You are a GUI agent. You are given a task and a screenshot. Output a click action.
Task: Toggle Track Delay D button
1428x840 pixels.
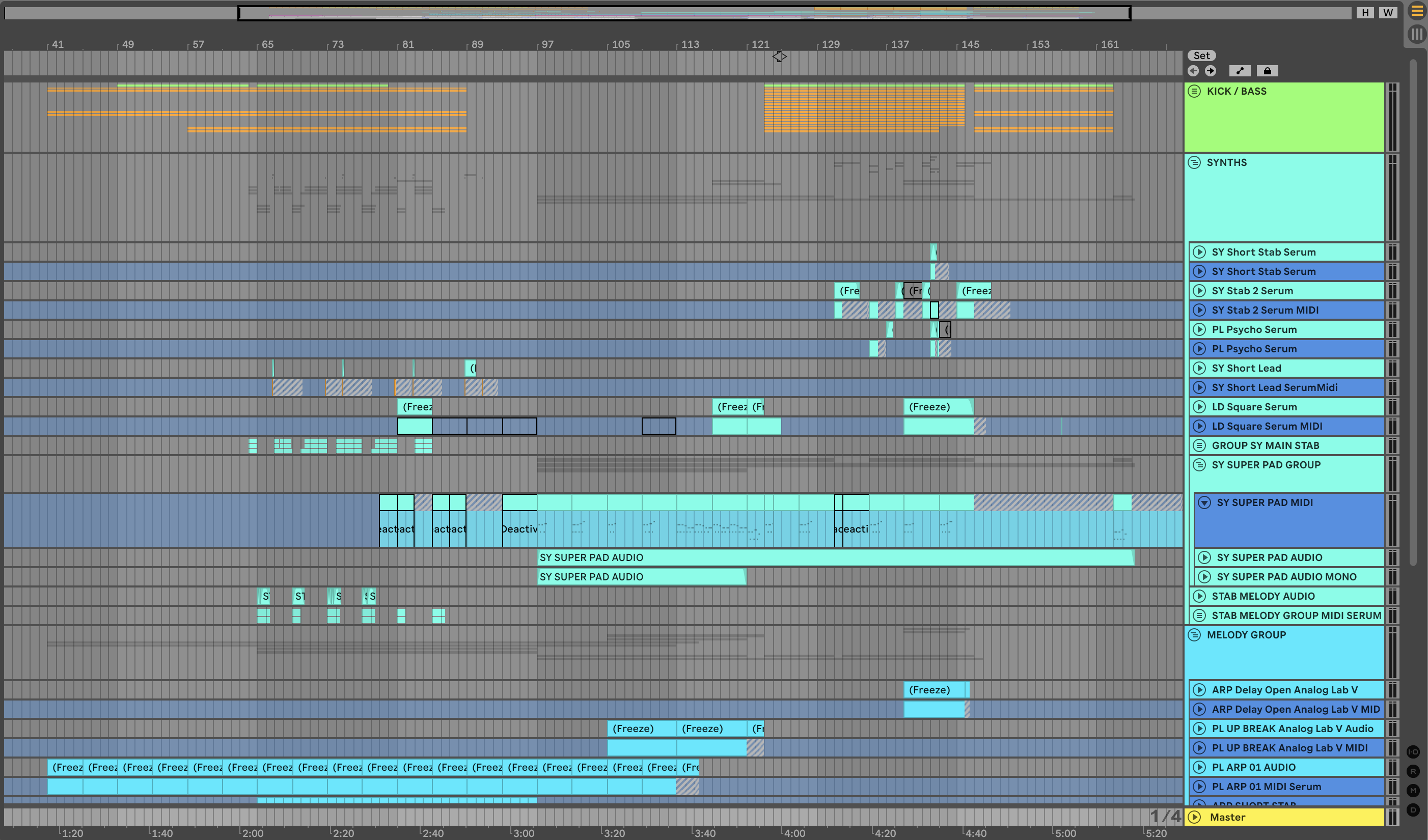(1413, 809)
